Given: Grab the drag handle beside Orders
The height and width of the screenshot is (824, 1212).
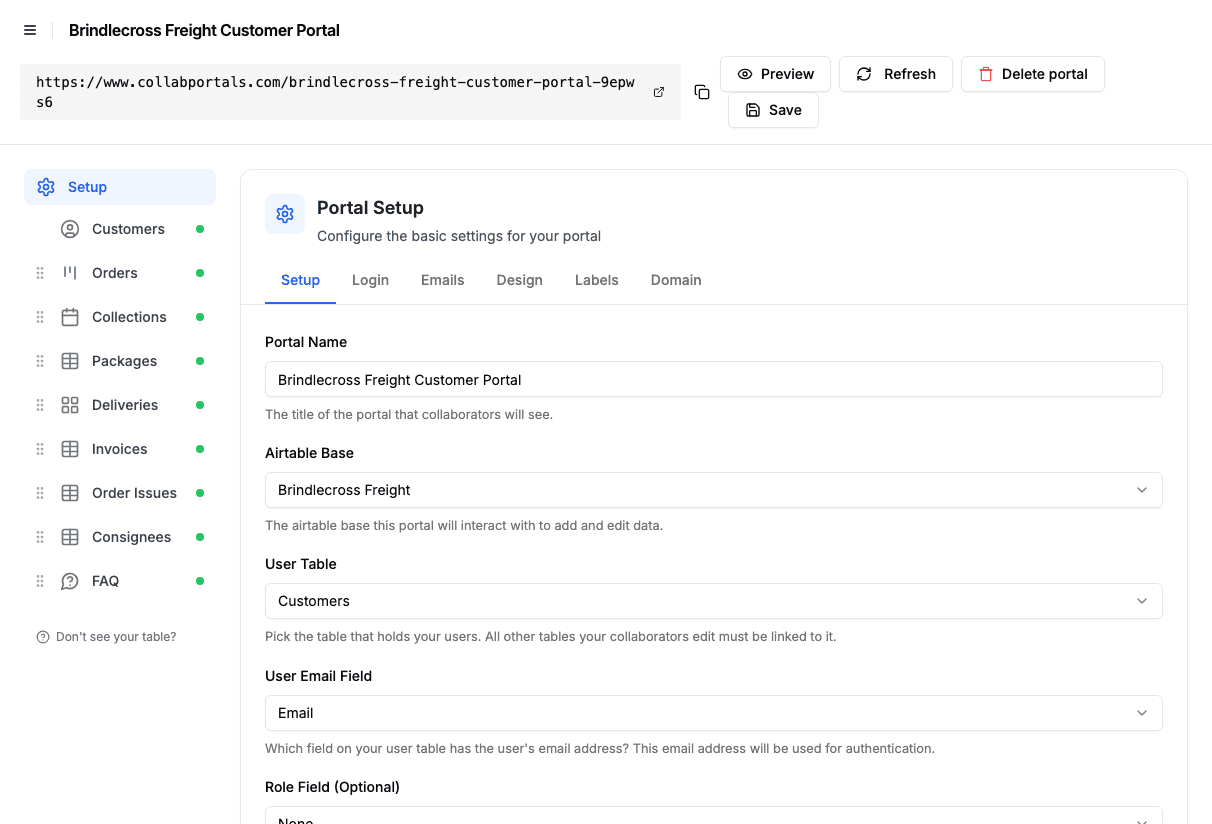Looking at the screenshot, I should click(x=40, y=273).
